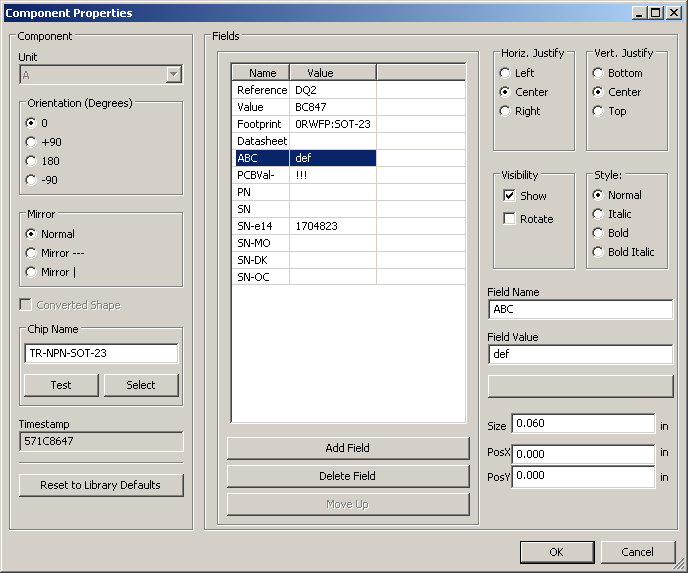Click OK to confirm properties

pyautogui.click(x=557, y=552)
